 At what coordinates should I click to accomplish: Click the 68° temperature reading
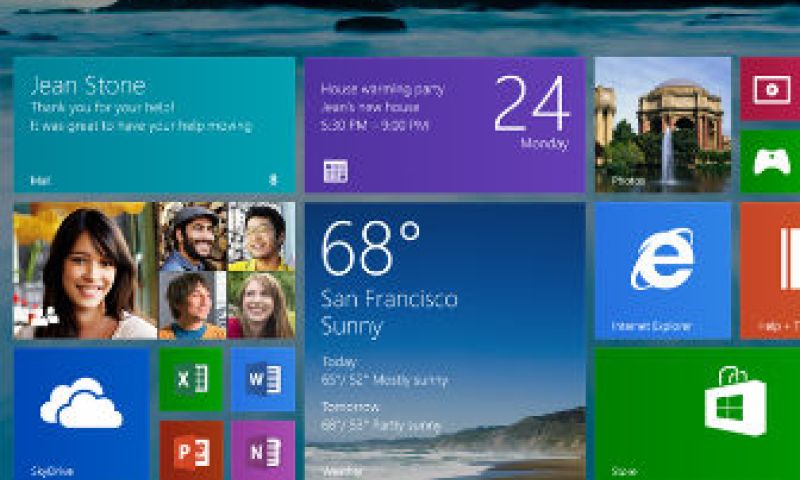click(371, 248)
